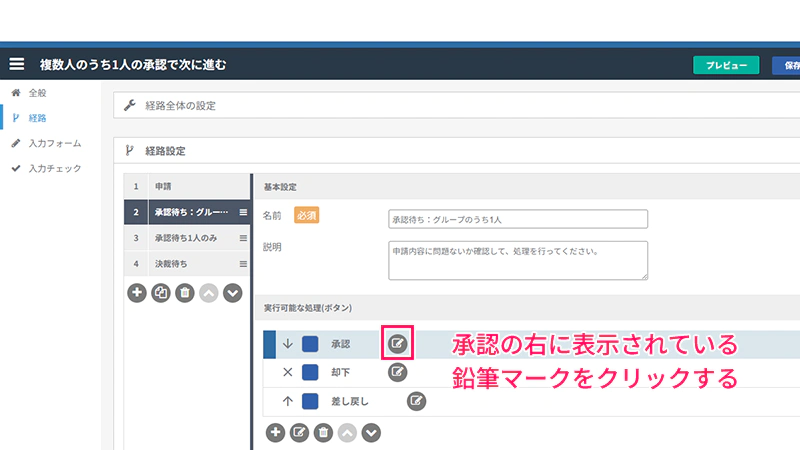
Task: Click the プレビュー button
Action: pos(726,65)
